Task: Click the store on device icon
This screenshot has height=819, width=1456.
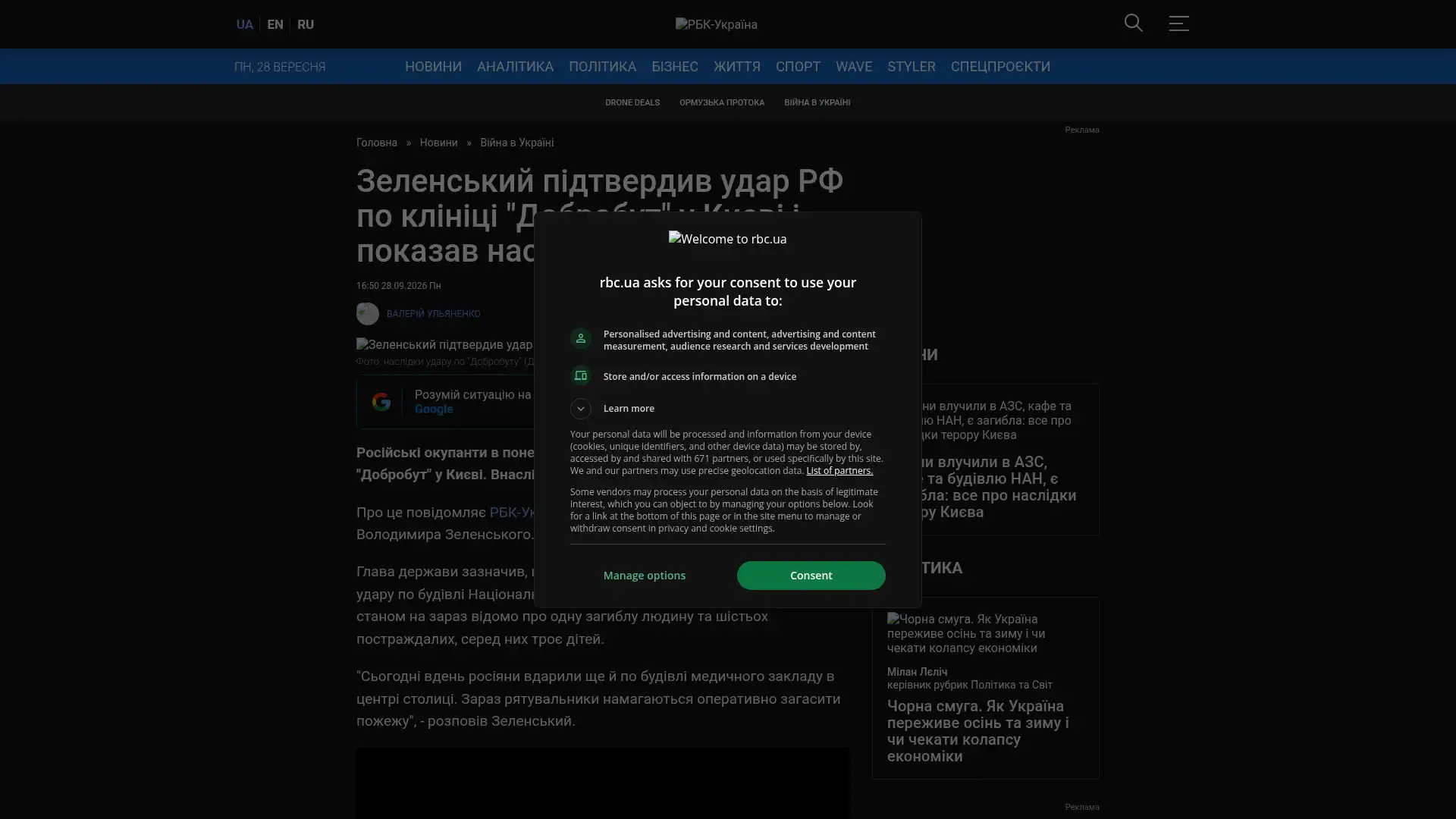Action: pyautogui.click(x=580, y=376)
